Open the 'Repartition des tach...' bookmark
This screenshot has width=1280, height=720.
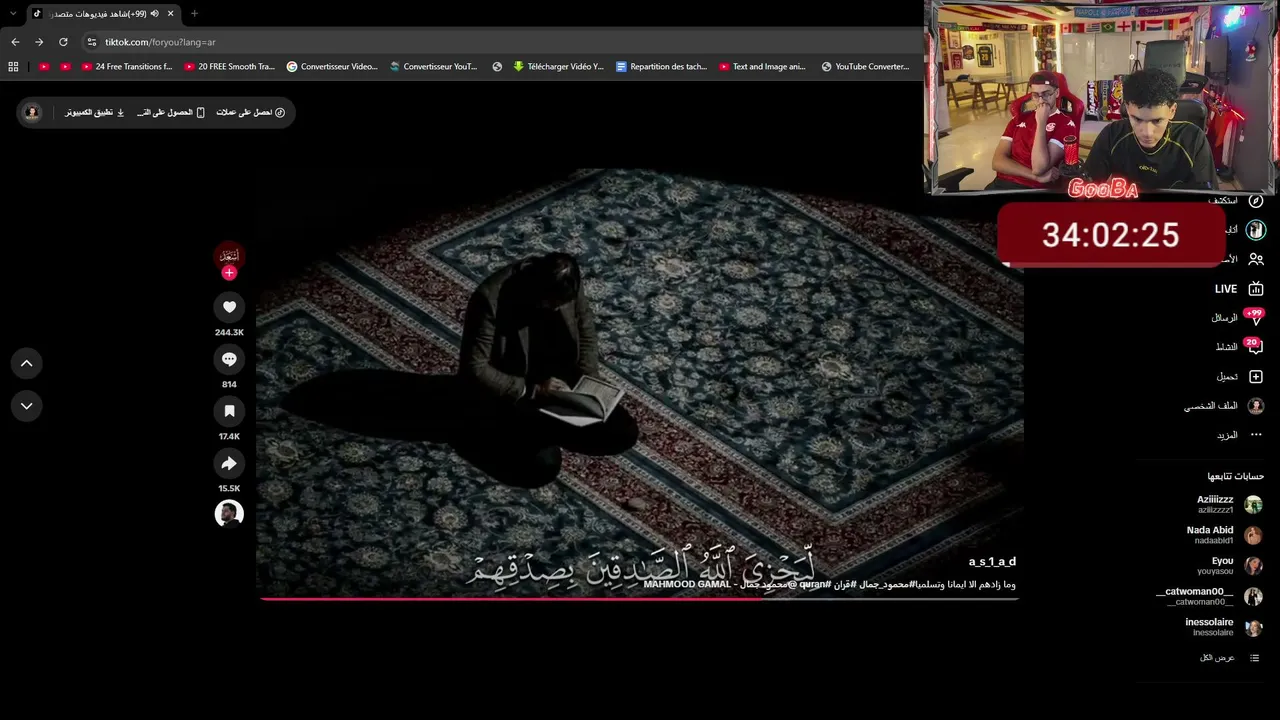[x=661, y=67]
